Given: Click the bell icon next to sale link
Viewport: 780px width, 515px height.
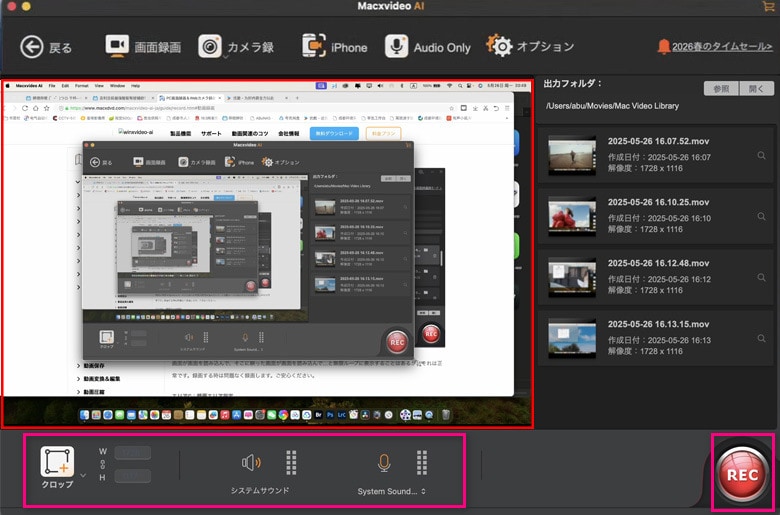Looking at the screenshot, I should coord(664,46).
